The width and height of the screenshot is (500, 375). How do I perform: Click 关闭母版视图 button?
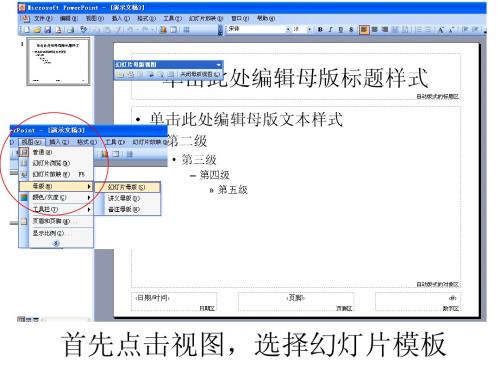click(199, 74)
